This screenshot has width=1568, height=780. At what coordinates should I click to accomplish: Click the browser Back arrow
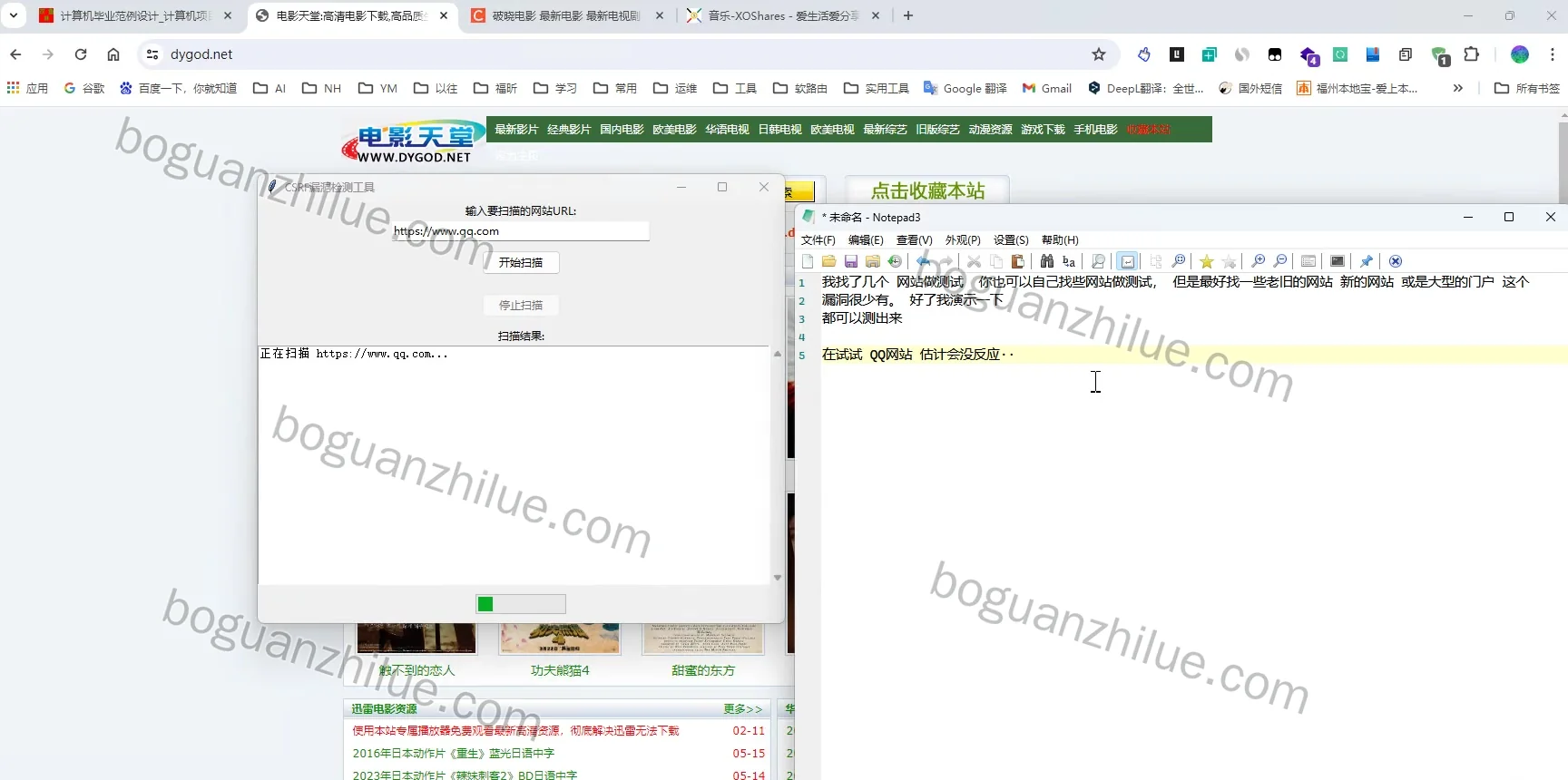[15, 54]
